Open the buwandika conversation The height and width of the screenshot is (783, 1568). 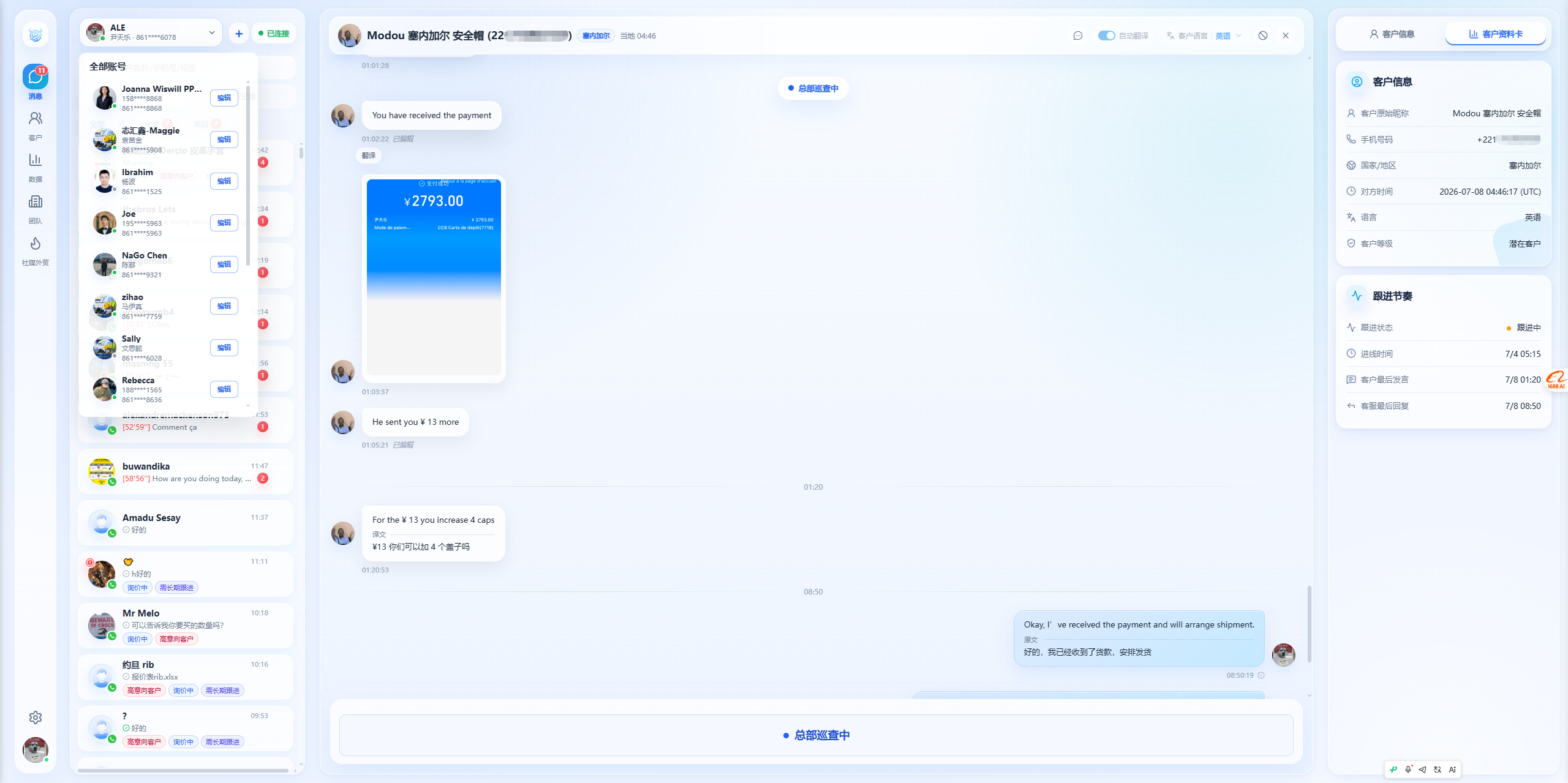pyautogui.click(x=186, y=472)
